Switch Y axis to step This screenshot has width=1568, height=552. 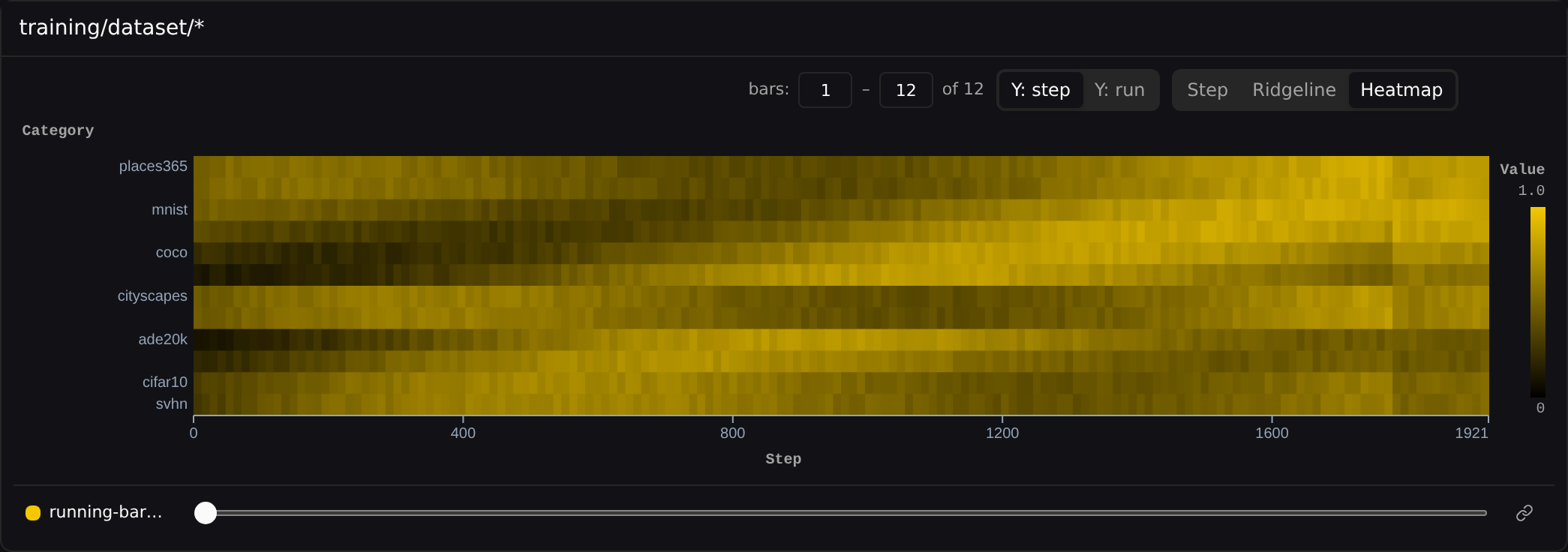click(1041, 90)
